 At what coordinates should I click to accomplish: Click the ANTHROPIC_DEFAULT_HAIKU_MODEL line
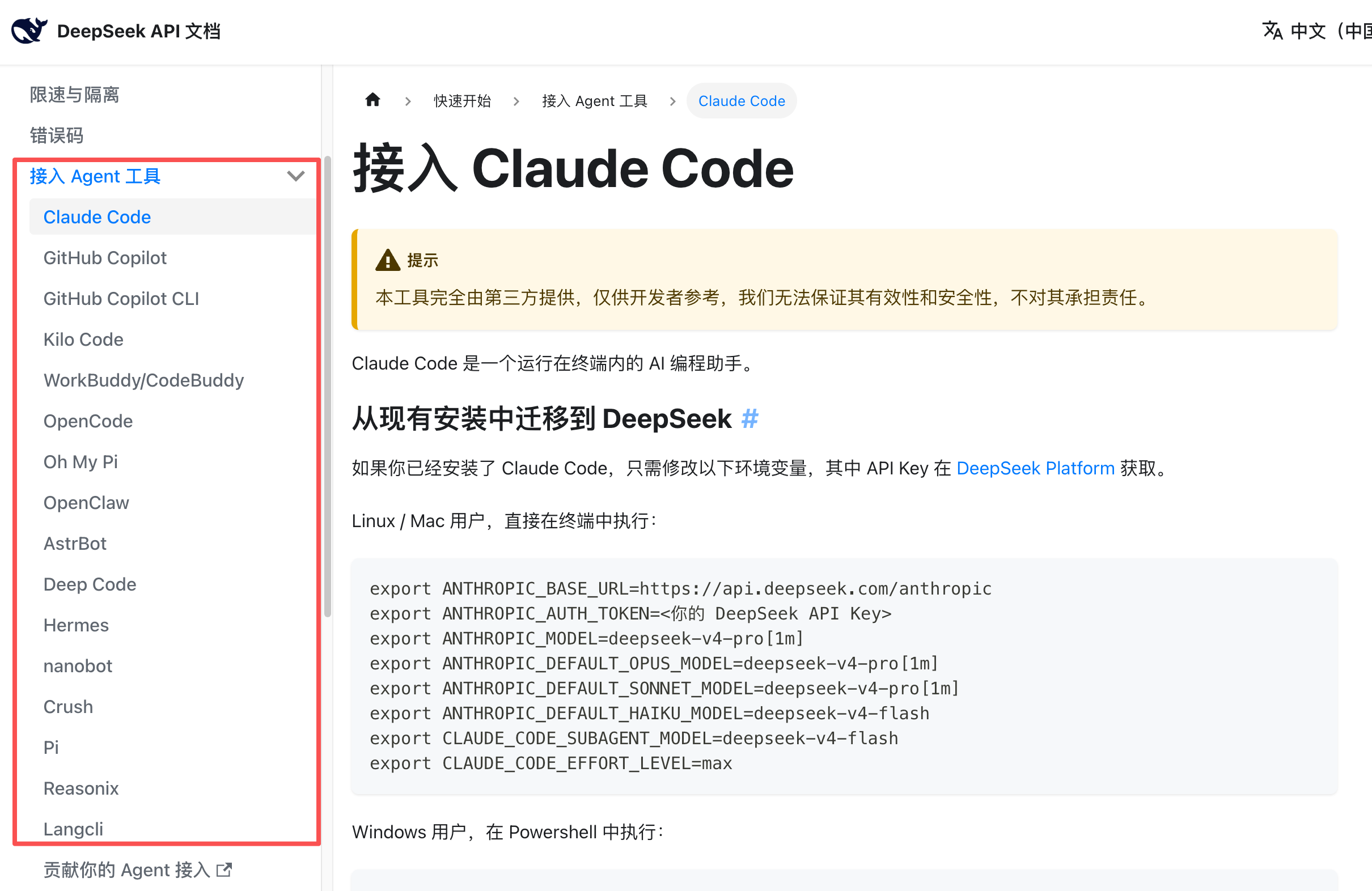tap(649, 713)
